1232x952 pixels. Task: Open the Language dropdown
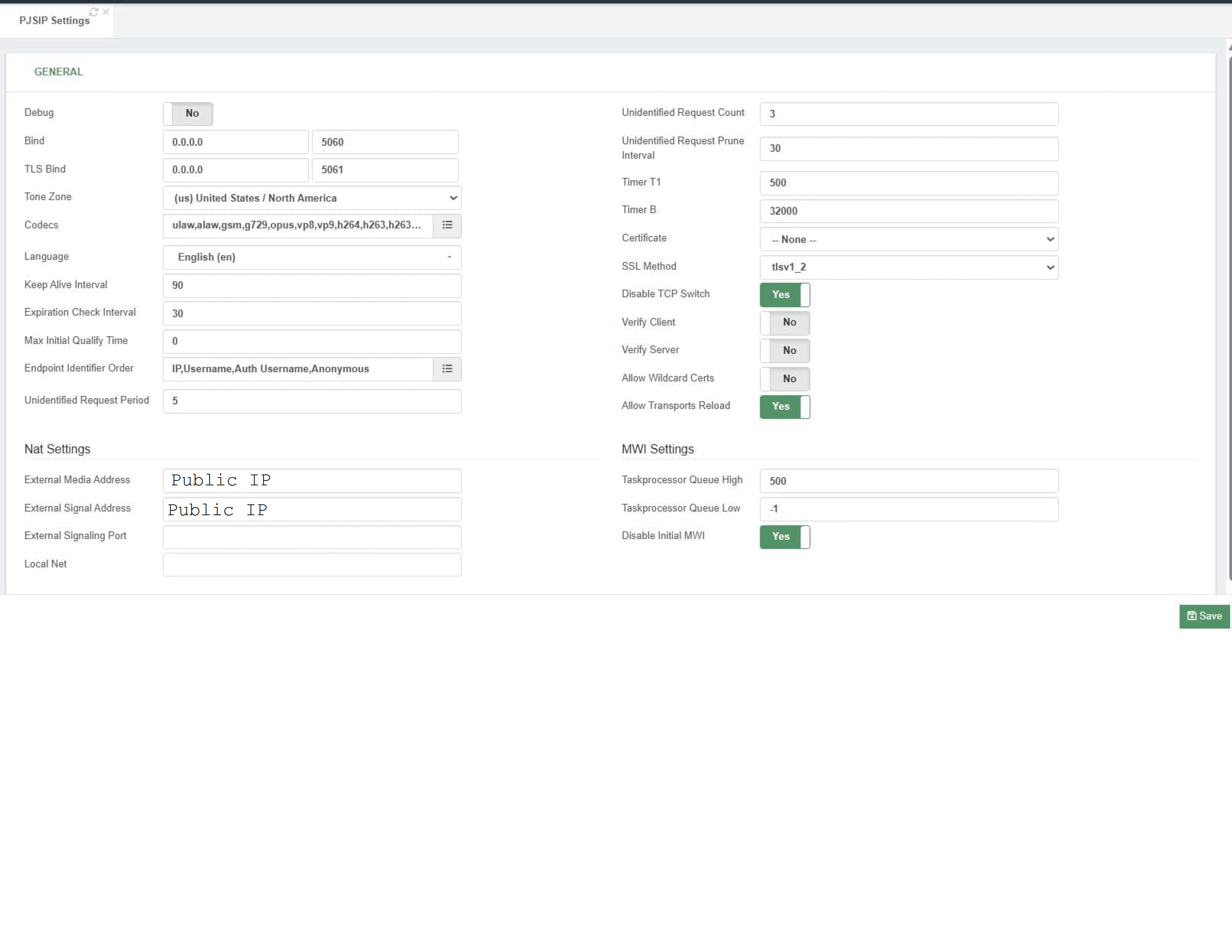312,257
